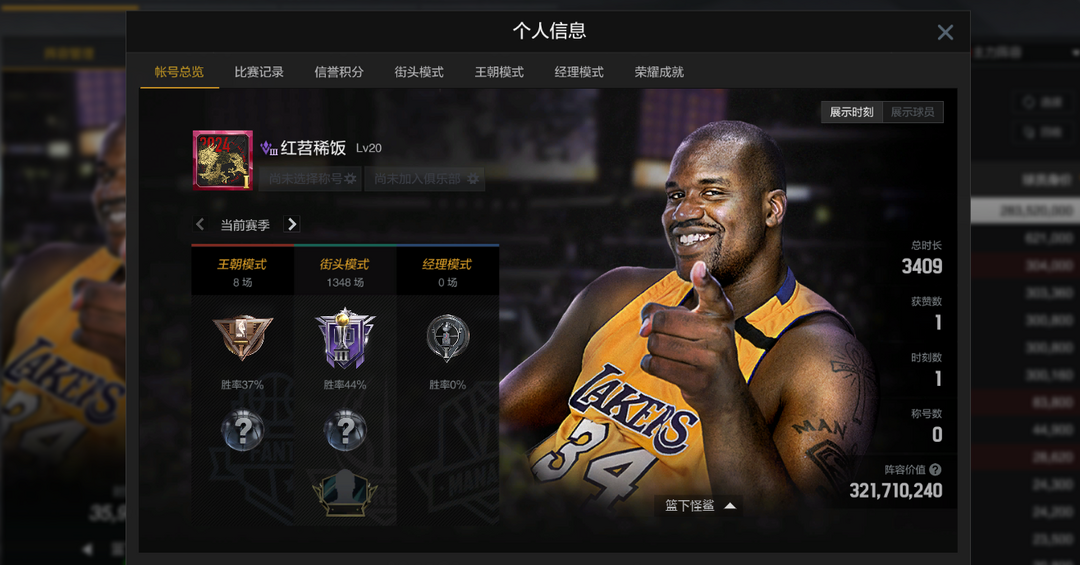This screenshot has height=565, width=1080.
Task: Go to previous season with left arrow
Action: coord(200,225)
